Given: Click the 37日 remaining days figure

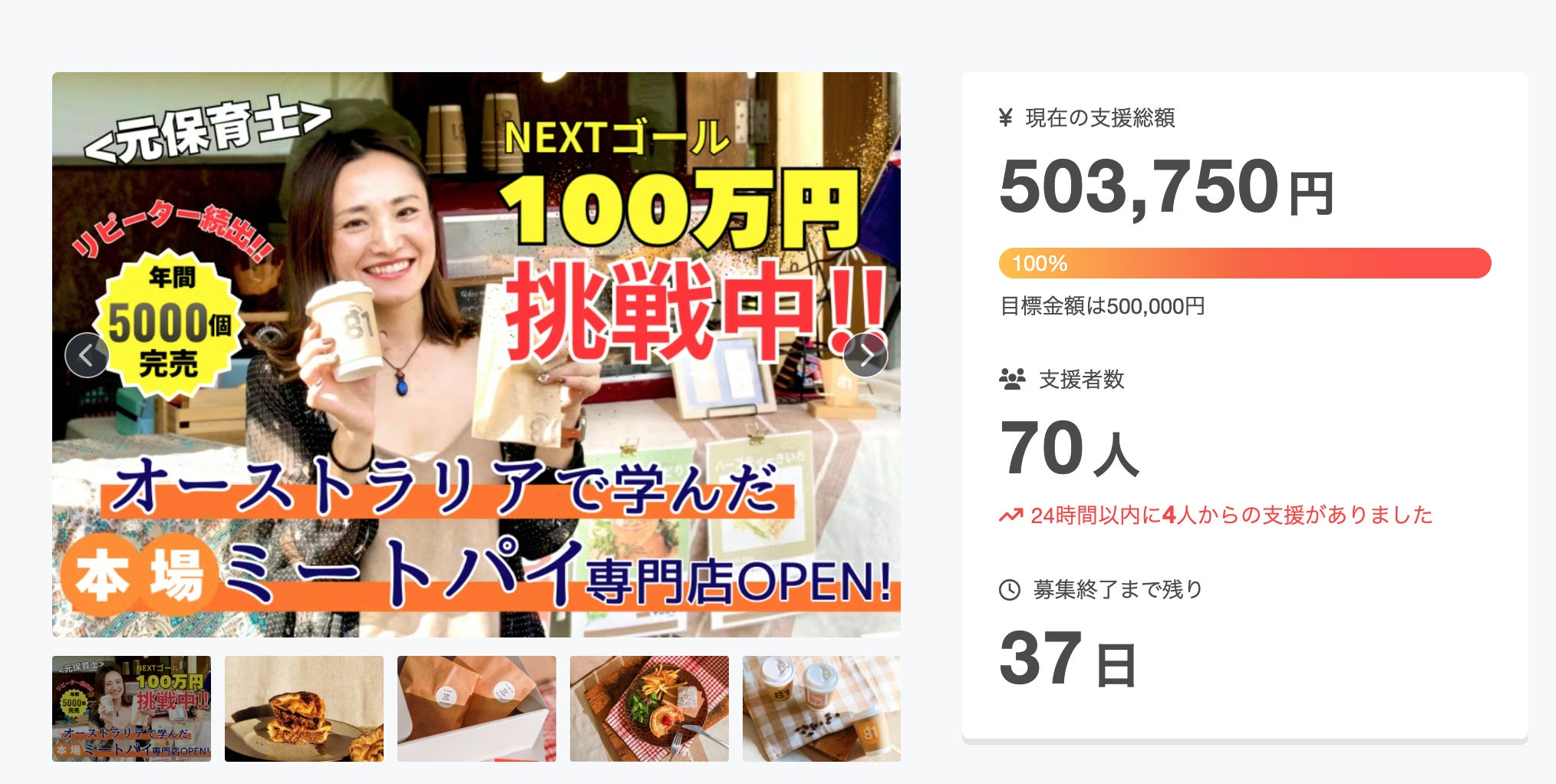Looking at the screenshot, I should pos(1067,660).
